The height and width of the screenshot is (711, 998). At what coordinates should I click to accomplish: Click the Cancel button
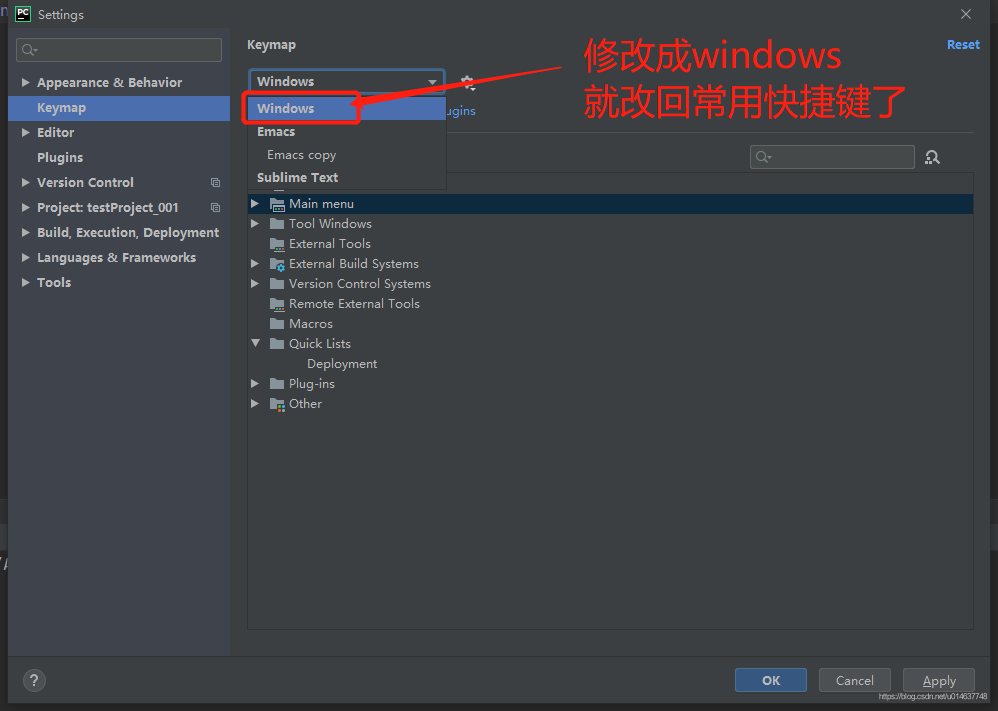pyautogui.click(x=854, y=680)
